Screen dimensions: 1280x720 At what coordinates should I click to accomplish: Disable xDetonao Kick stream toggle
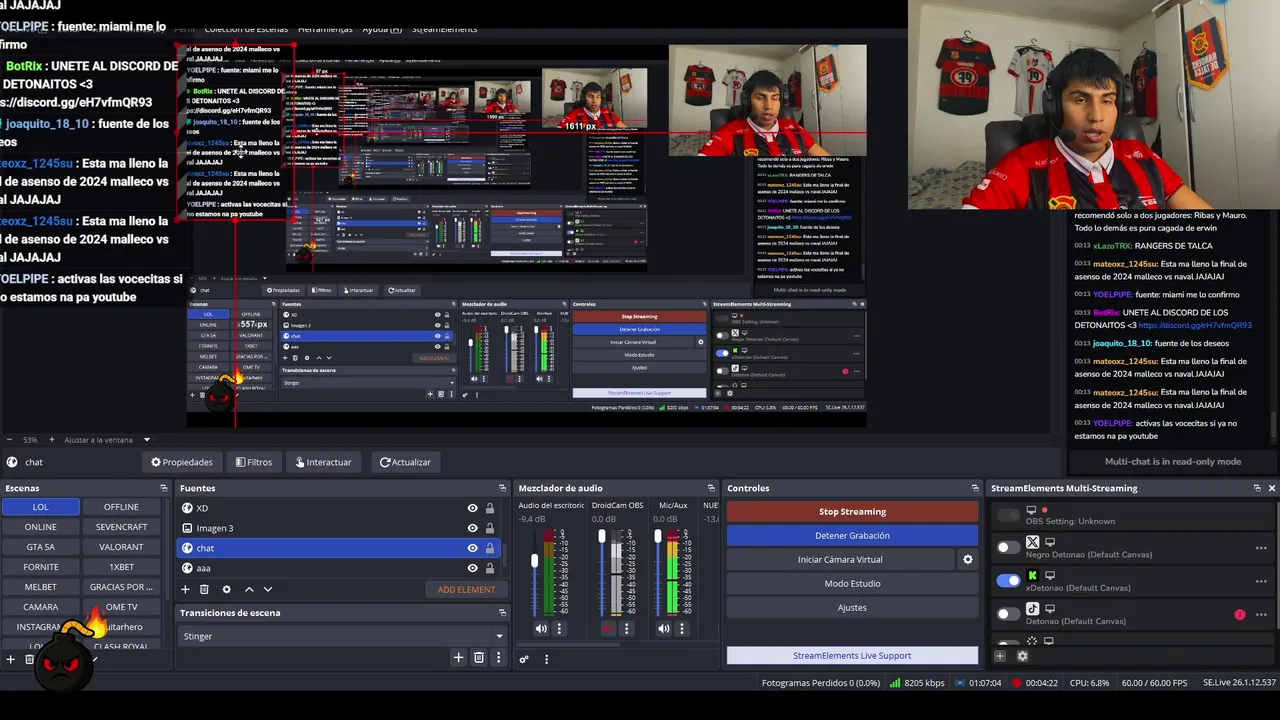1008,580
